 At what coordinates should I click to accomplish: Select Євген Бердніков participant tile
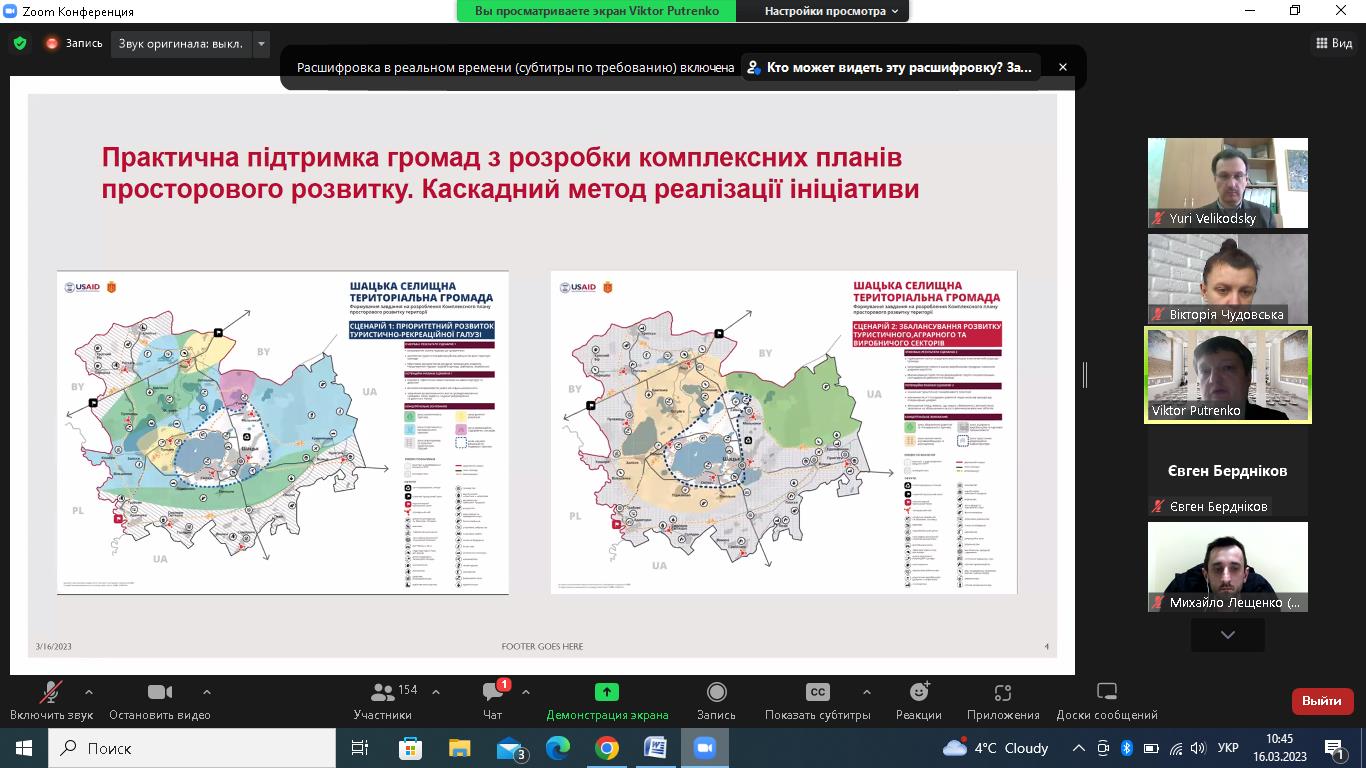point(1228,471)
